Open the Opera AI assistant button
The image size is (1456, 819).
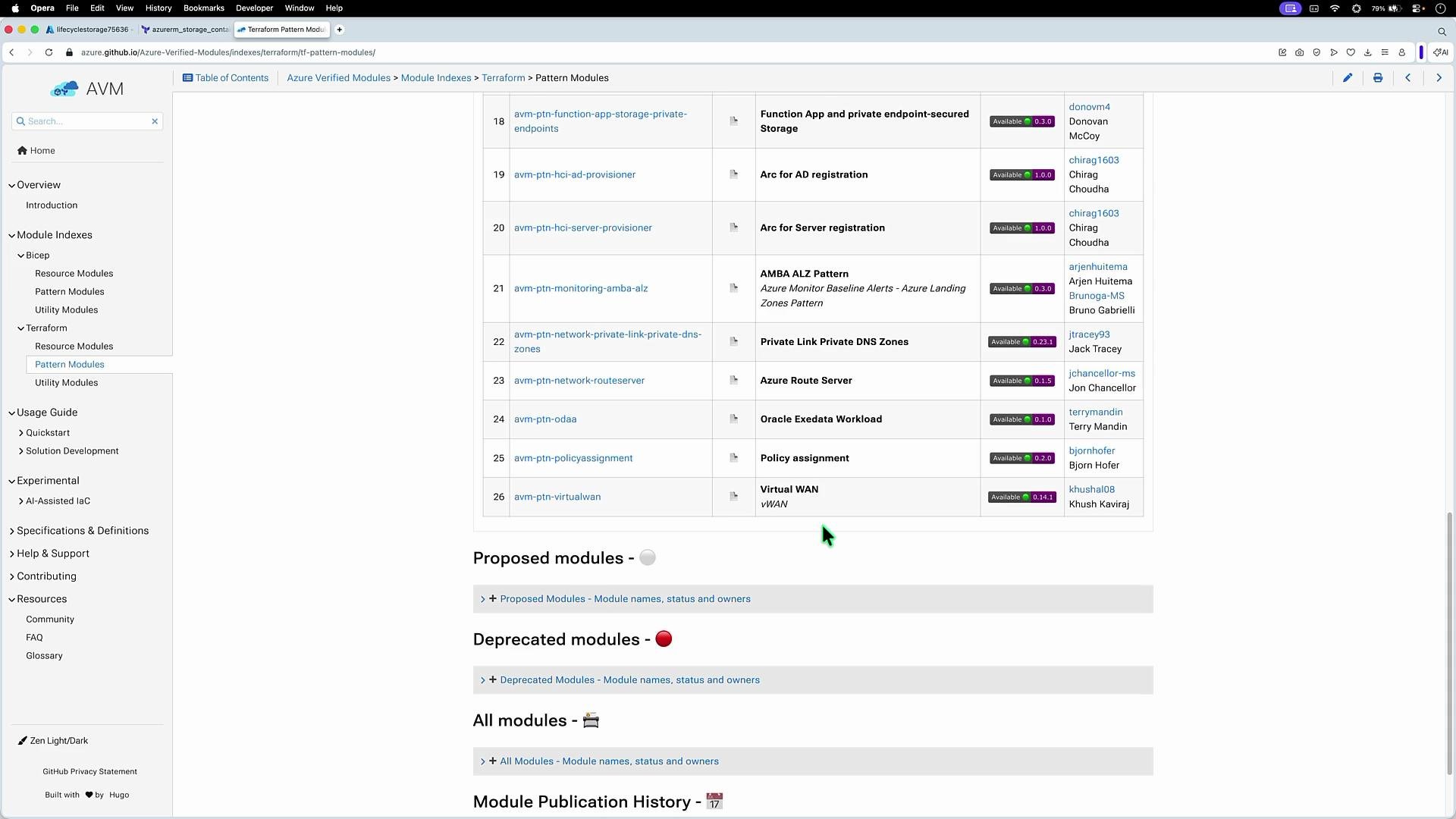point(1441,52)
